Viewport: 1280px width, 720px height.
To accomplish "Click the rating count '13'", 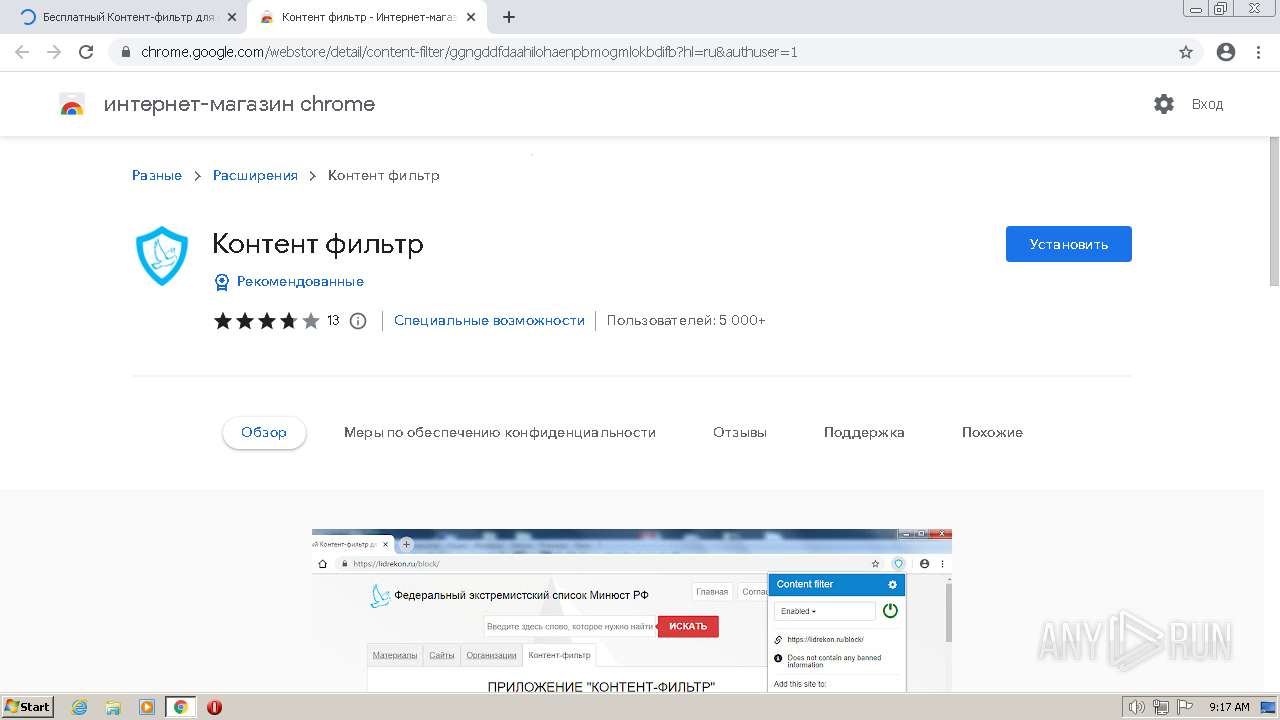I will click(333, 321).
